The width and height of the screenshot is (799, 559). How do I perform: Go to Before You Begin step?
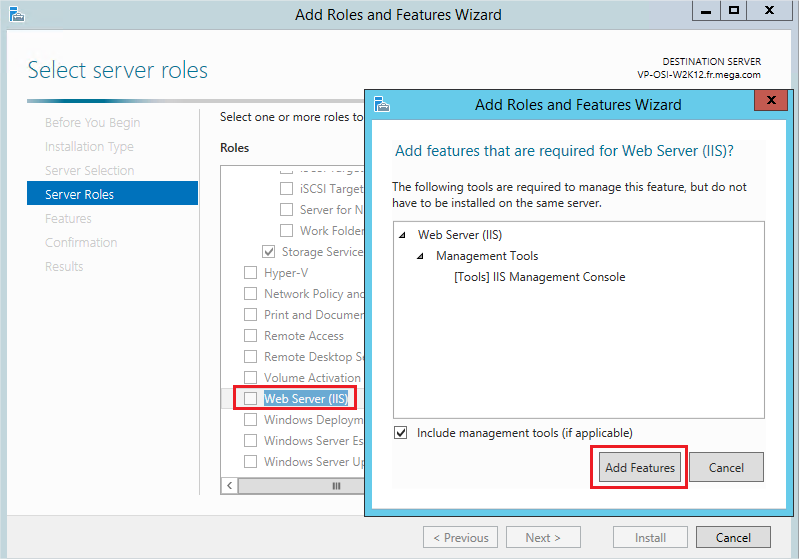click(92, 123)
